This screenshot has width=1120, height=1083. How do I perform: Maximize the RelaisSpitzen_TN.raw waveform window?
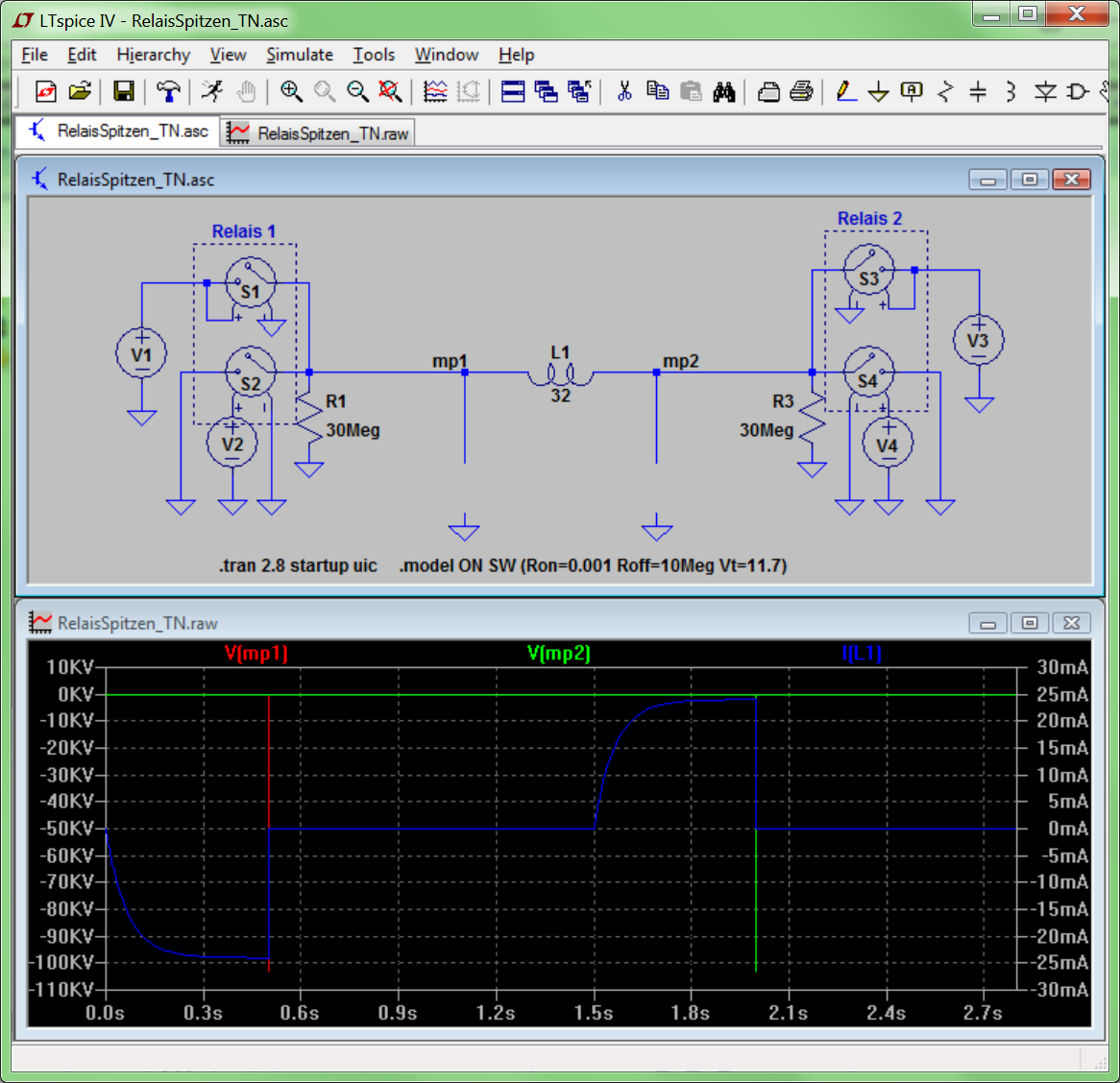click(1030, 623)
